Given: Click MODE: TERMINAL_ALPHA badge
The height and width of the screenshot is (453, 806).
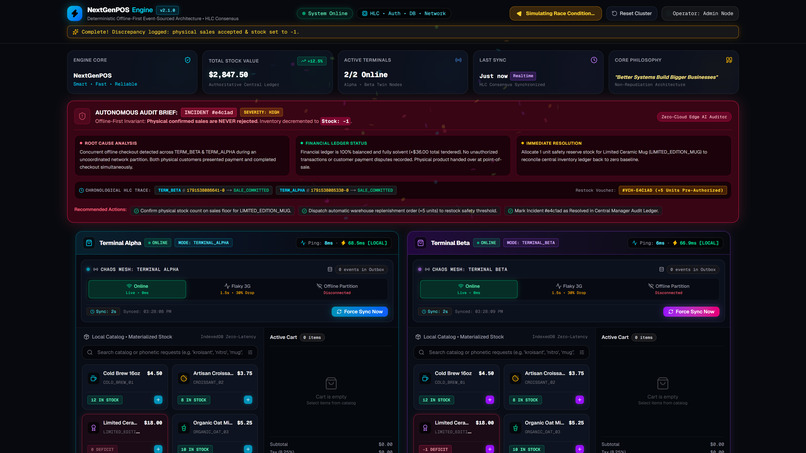Looking at the screenshot, I should pyautogui.click(x=204, y=243).
